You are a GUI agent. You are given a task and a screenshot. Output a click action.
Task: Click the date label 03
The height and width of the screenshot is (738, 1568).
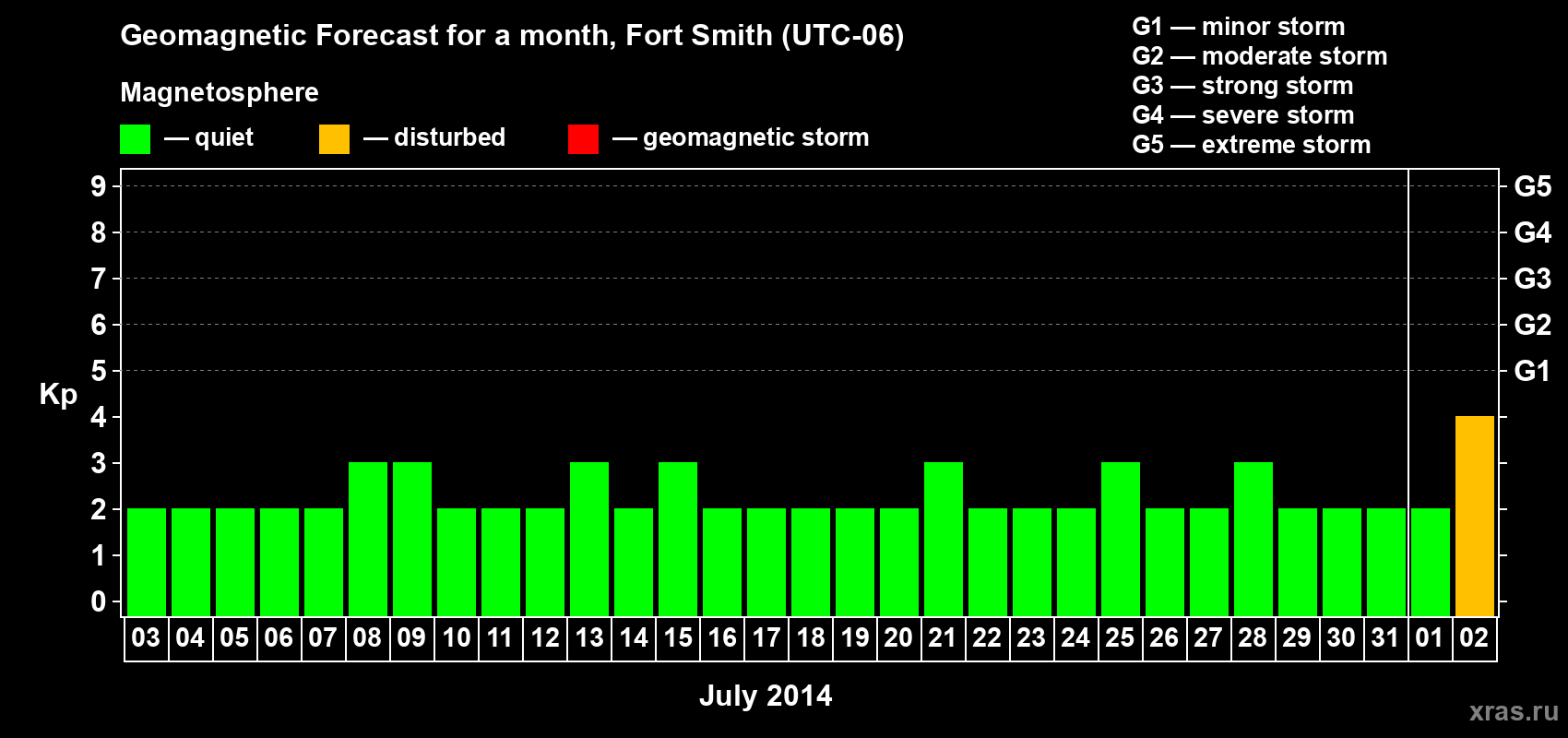tap(146, 638)
